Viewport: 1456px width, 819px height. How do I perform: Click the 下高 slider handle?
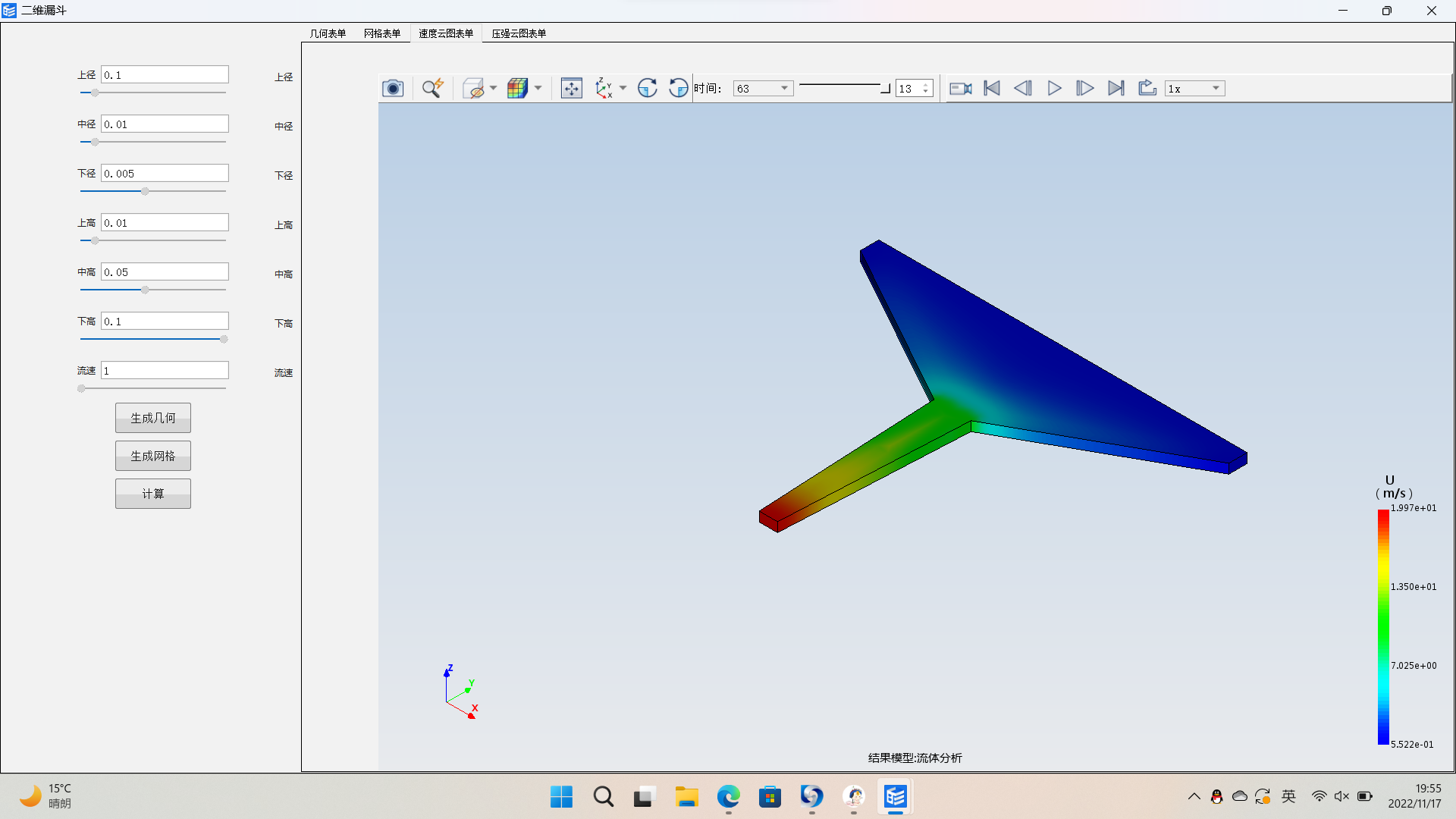point(224,339)
